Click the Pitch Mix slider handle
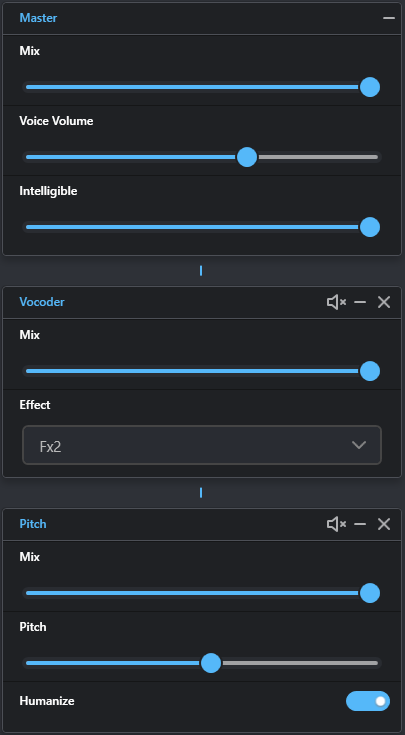Viewport: 405px width, 735px height. click(370, 593)
